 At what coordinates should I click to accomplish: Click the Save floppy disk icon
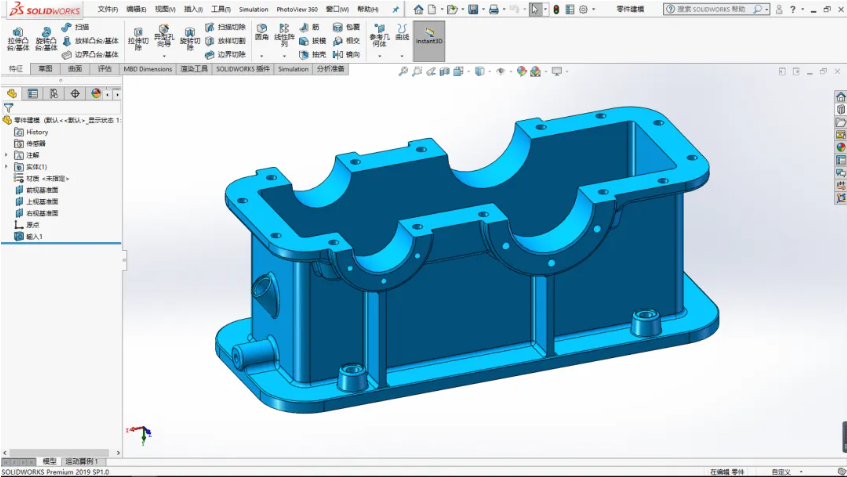tap(473, 9)
